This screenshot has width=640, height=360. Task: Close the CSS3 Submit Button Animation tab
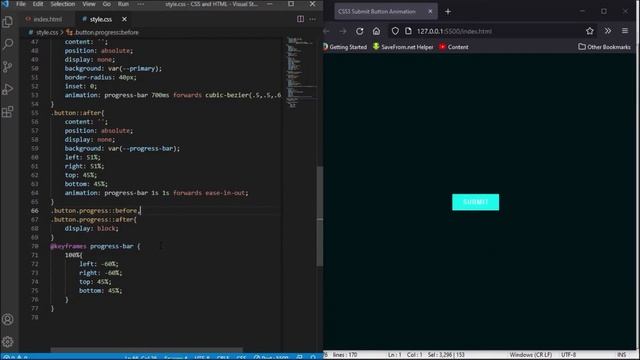pos(430,11)
